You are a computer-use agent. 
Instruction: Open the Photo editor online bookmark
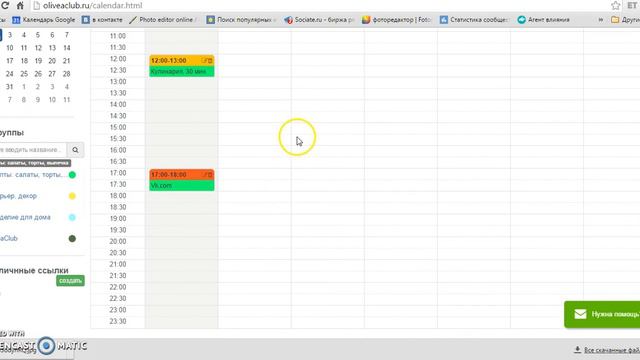click(x=162, y=20)
